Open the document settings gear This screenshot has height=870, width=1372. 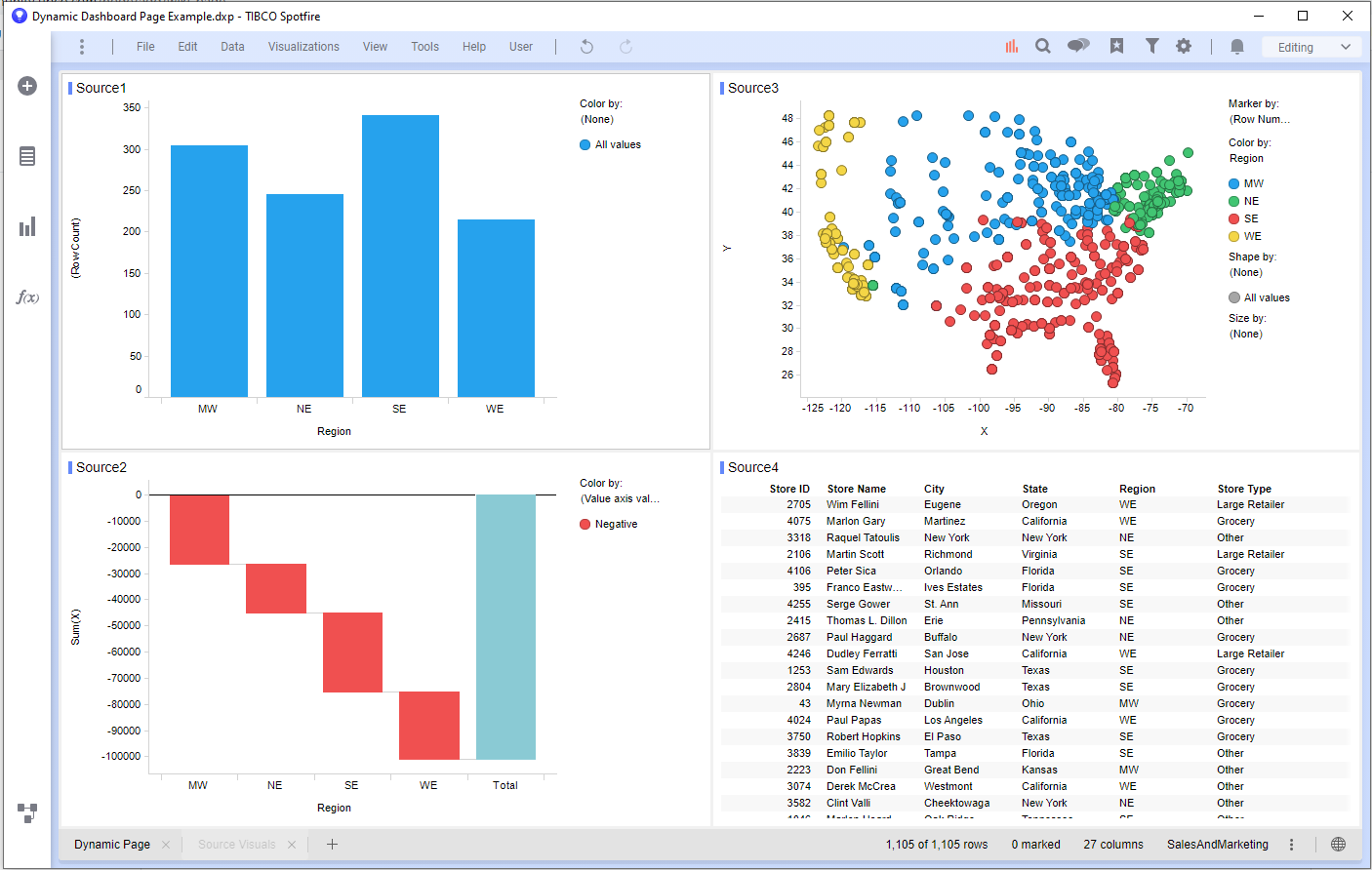pyautogui.click(x=1184, y=46)
